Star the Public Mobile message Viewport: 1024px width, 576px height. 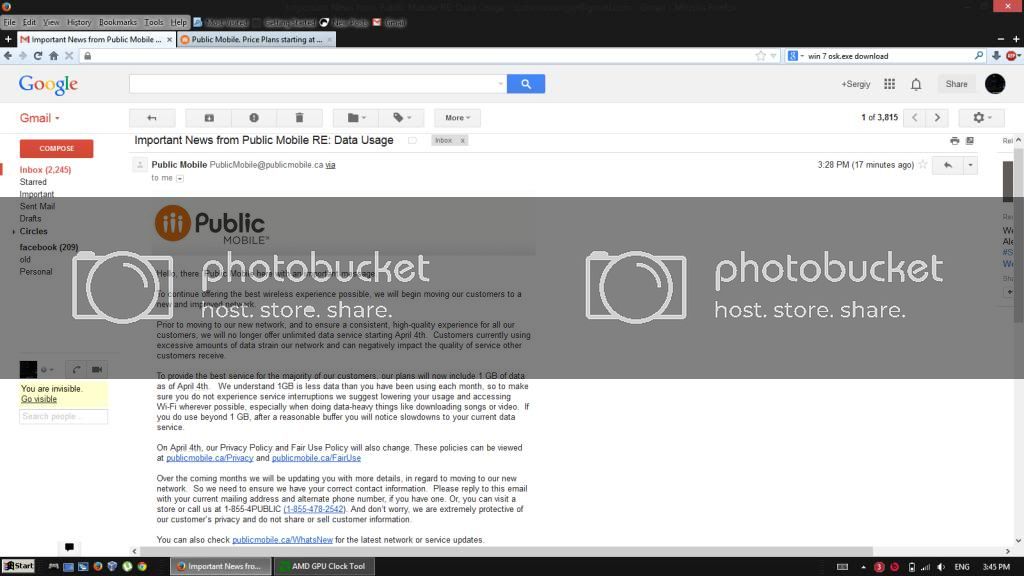(x=923, y=165)
